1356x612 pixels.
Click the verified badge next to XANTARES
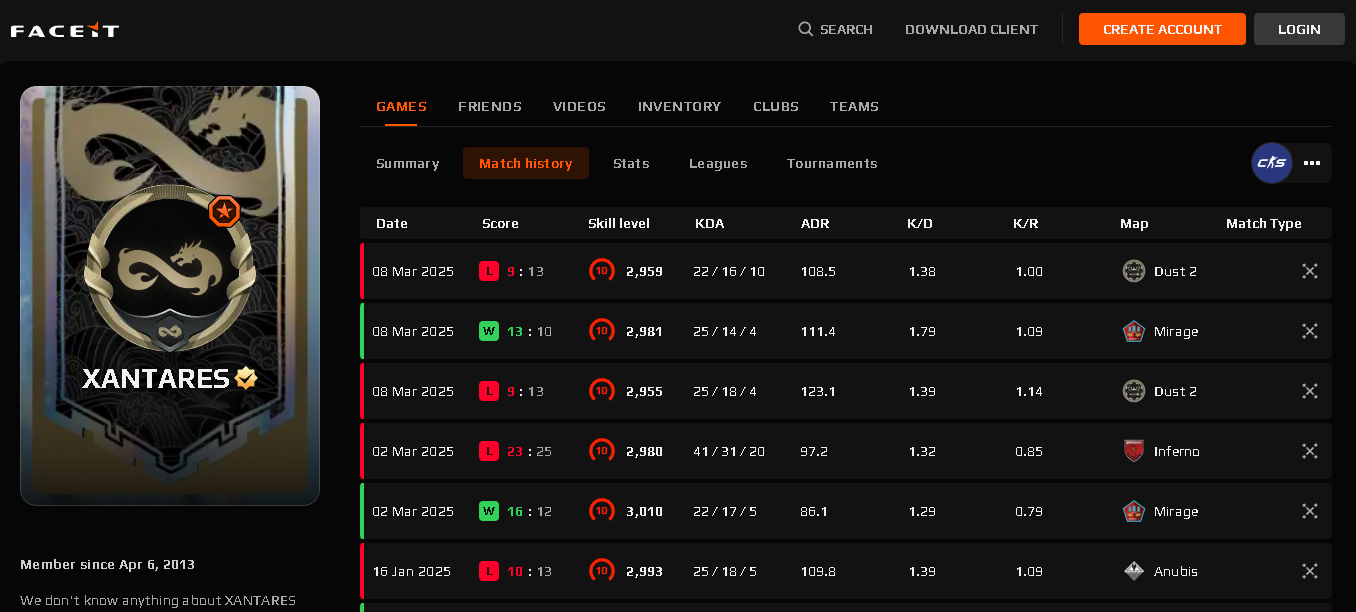[246, 378]
